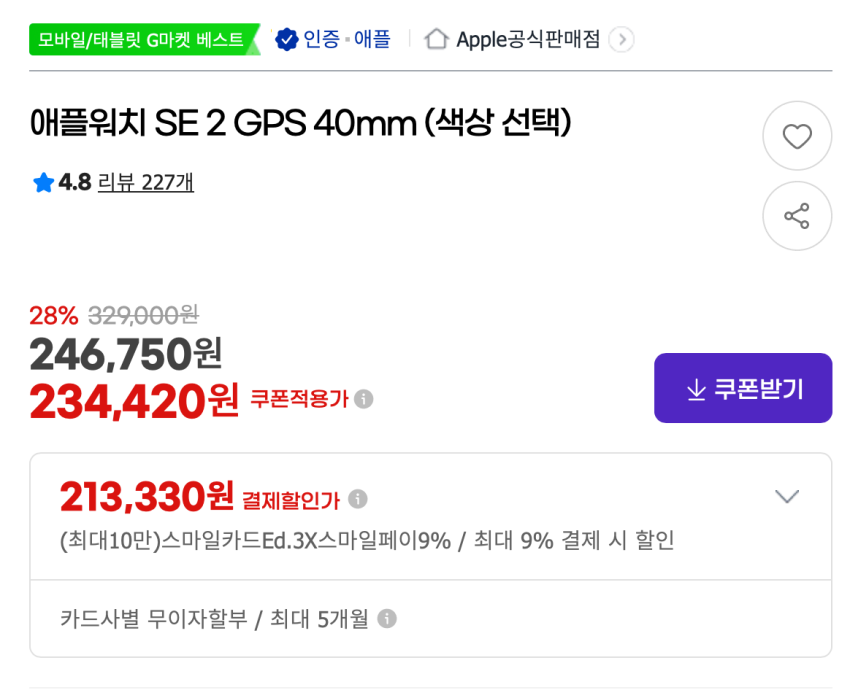Viewport: 850px width, 690px height.
Task: Click the 213,330원 payment discount price
Action: [x=146, y=496]
